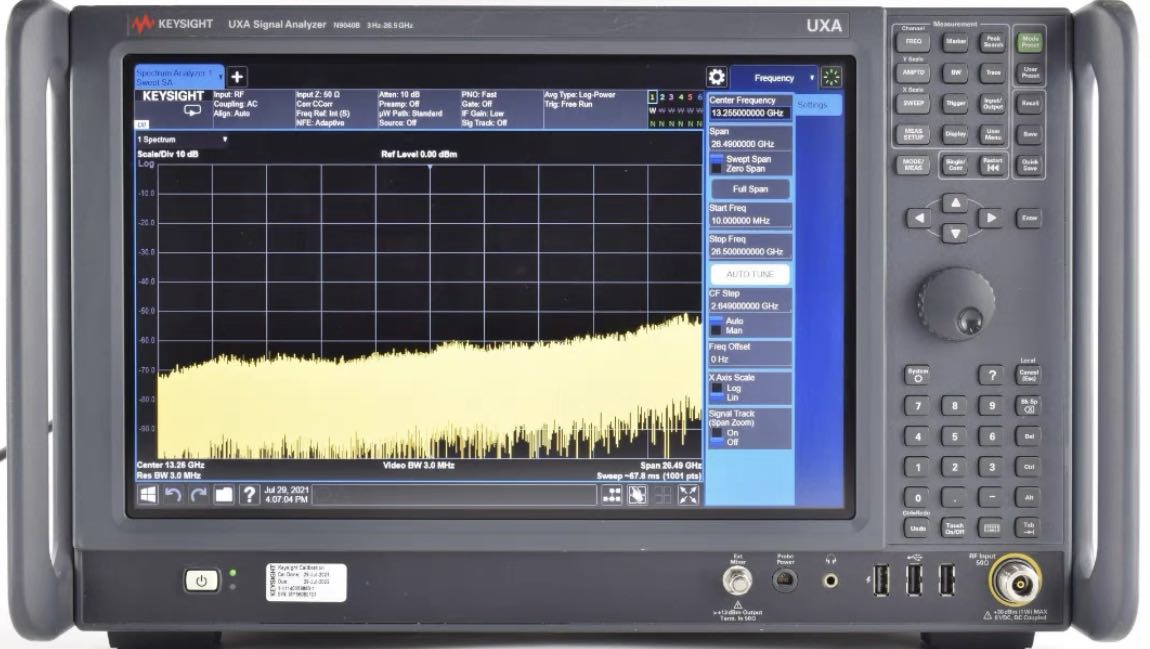1150x649 pixels.
Task: Open the Windows Start button
Action: pos(147,494)
